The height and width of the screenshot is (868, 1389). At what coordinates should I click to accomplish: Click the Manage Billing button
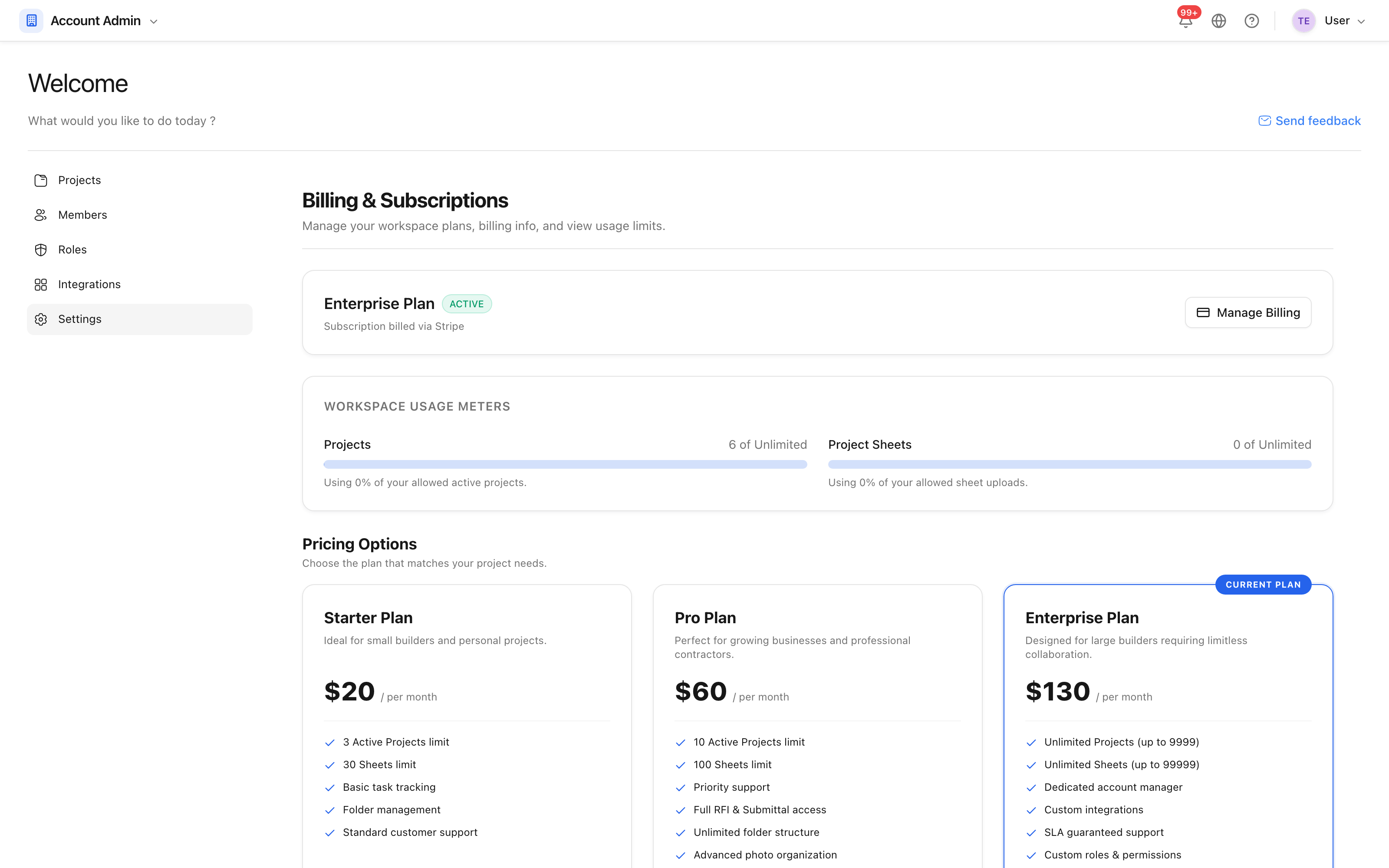click(x=1248, y=312)
